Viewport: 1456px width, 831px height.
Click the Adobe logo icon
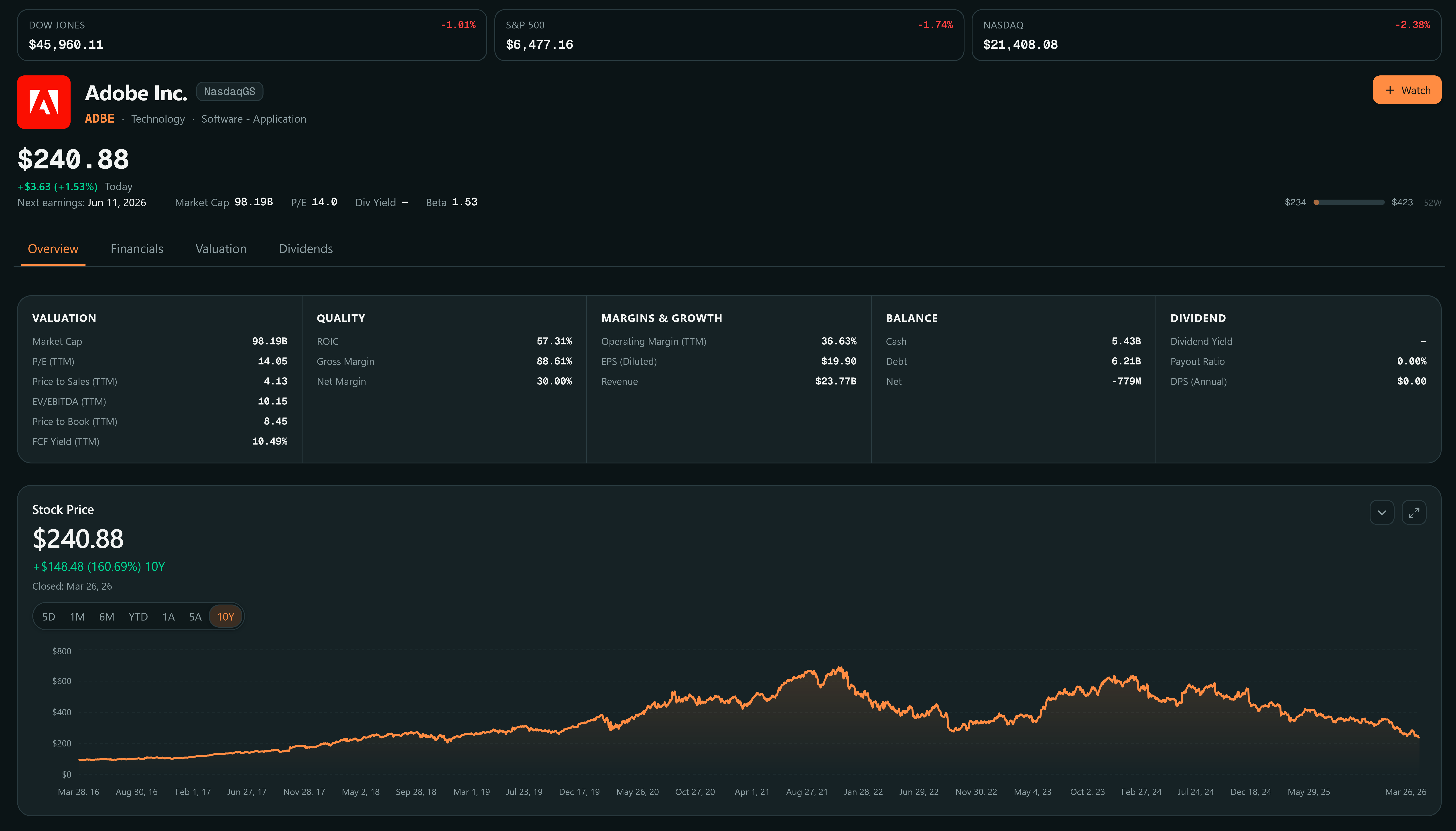(44, 102)
